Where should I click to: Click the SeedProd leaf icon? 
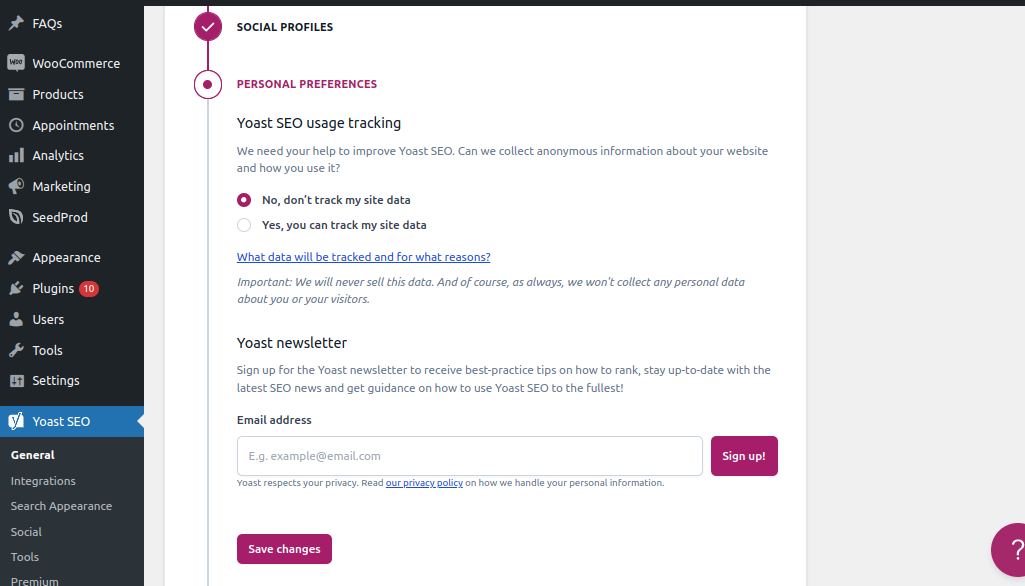click(x=16, y=217)
